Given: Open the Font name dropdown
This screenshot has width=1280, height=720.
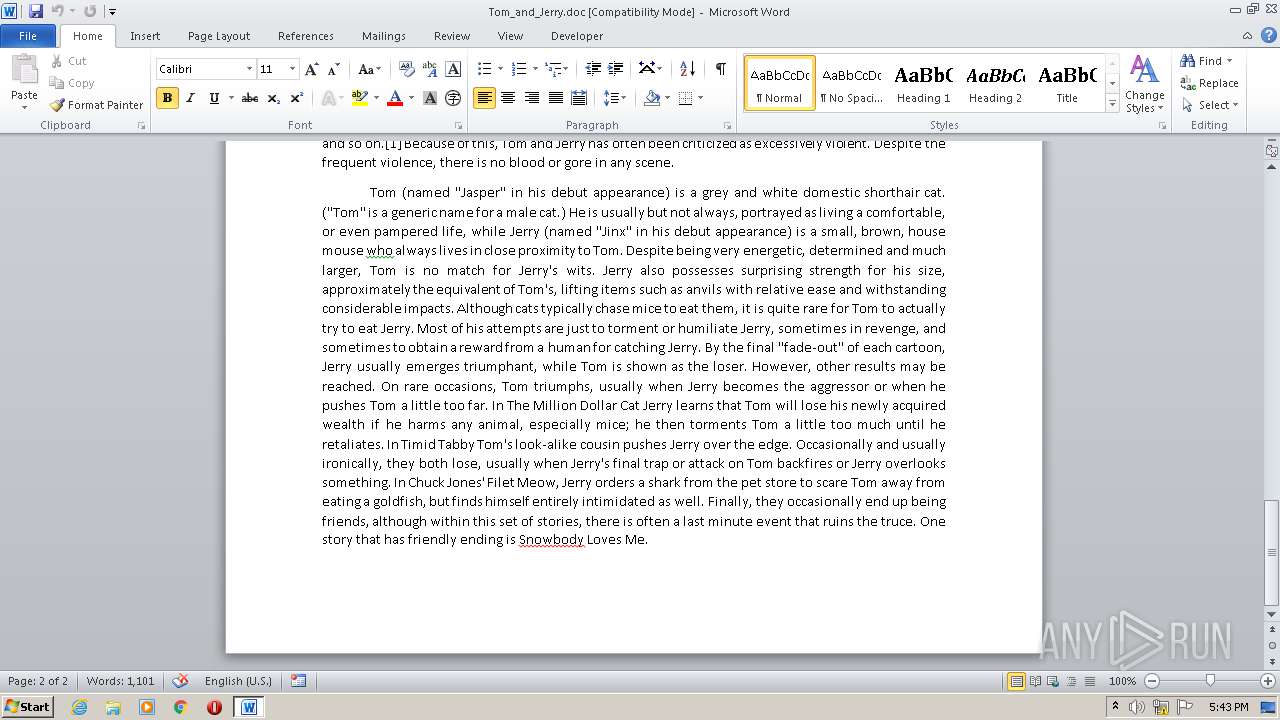Looking at the screenshot, I should pyautogui.click(x=249, y=69).
